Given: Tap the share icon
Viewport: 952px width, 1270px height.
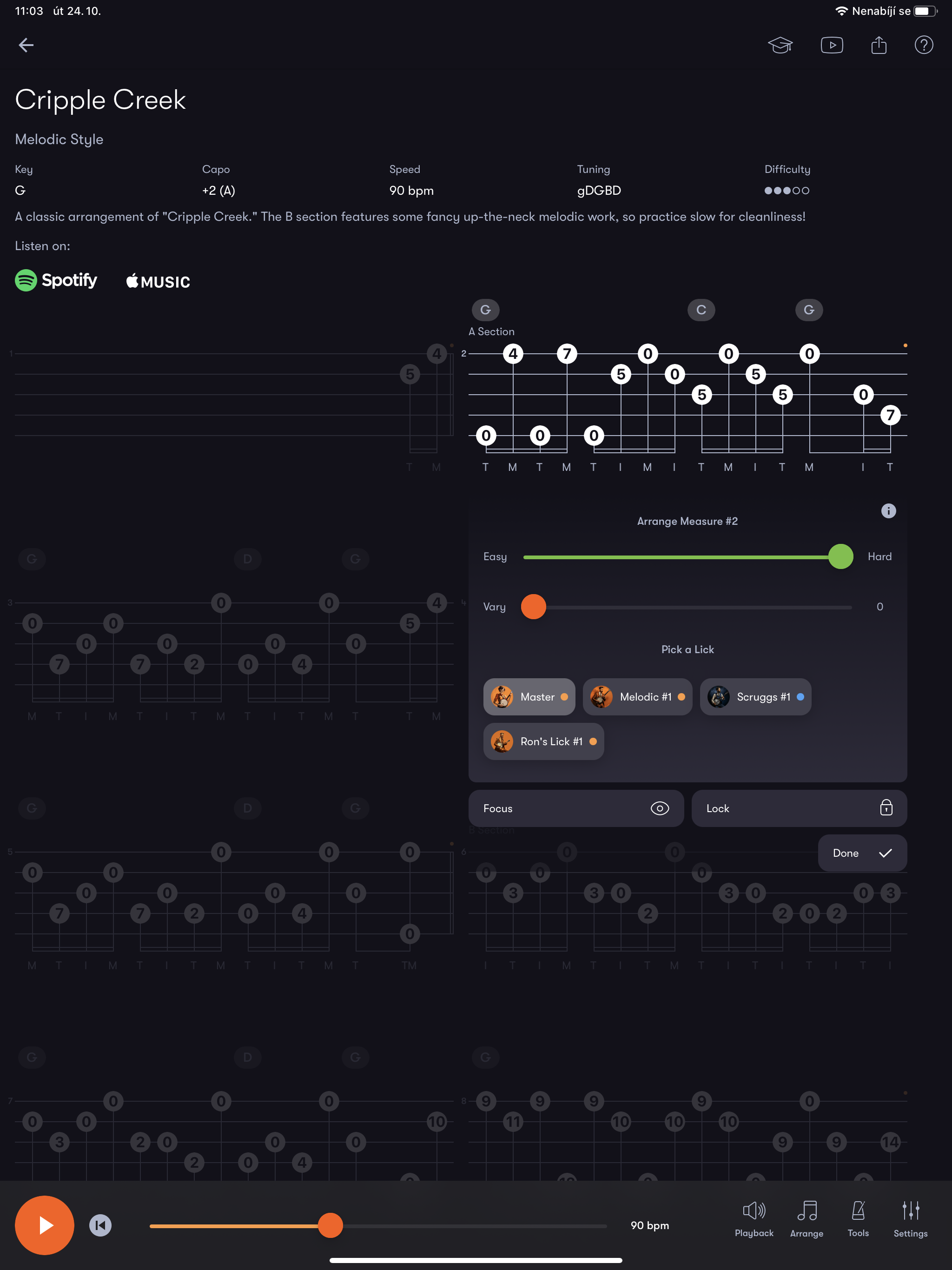Looking at the screenshot, I should click(879, 45).
